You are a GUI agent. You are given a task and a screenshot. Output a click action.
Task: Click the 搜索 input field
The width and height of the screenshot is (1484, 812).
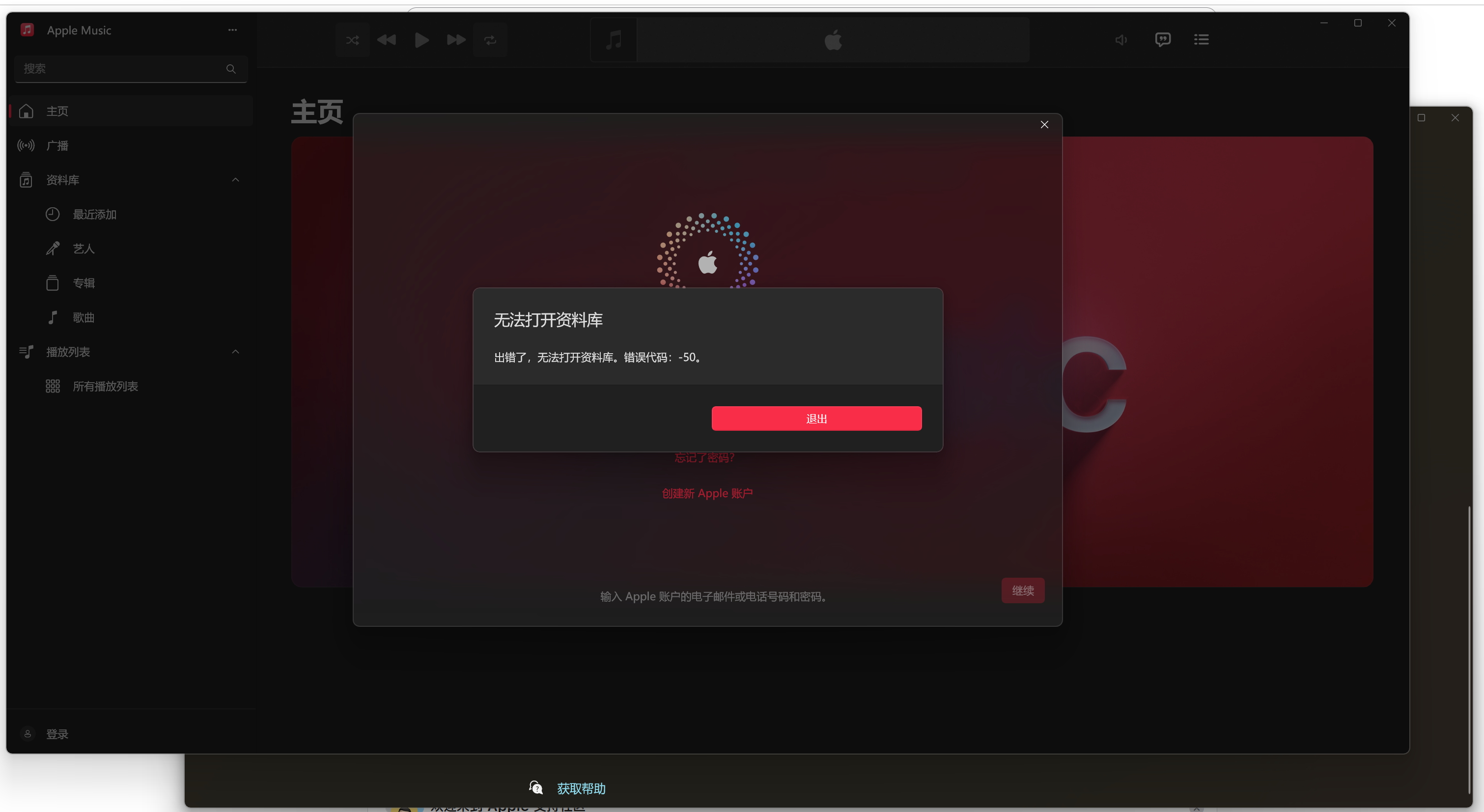point(121,69)
